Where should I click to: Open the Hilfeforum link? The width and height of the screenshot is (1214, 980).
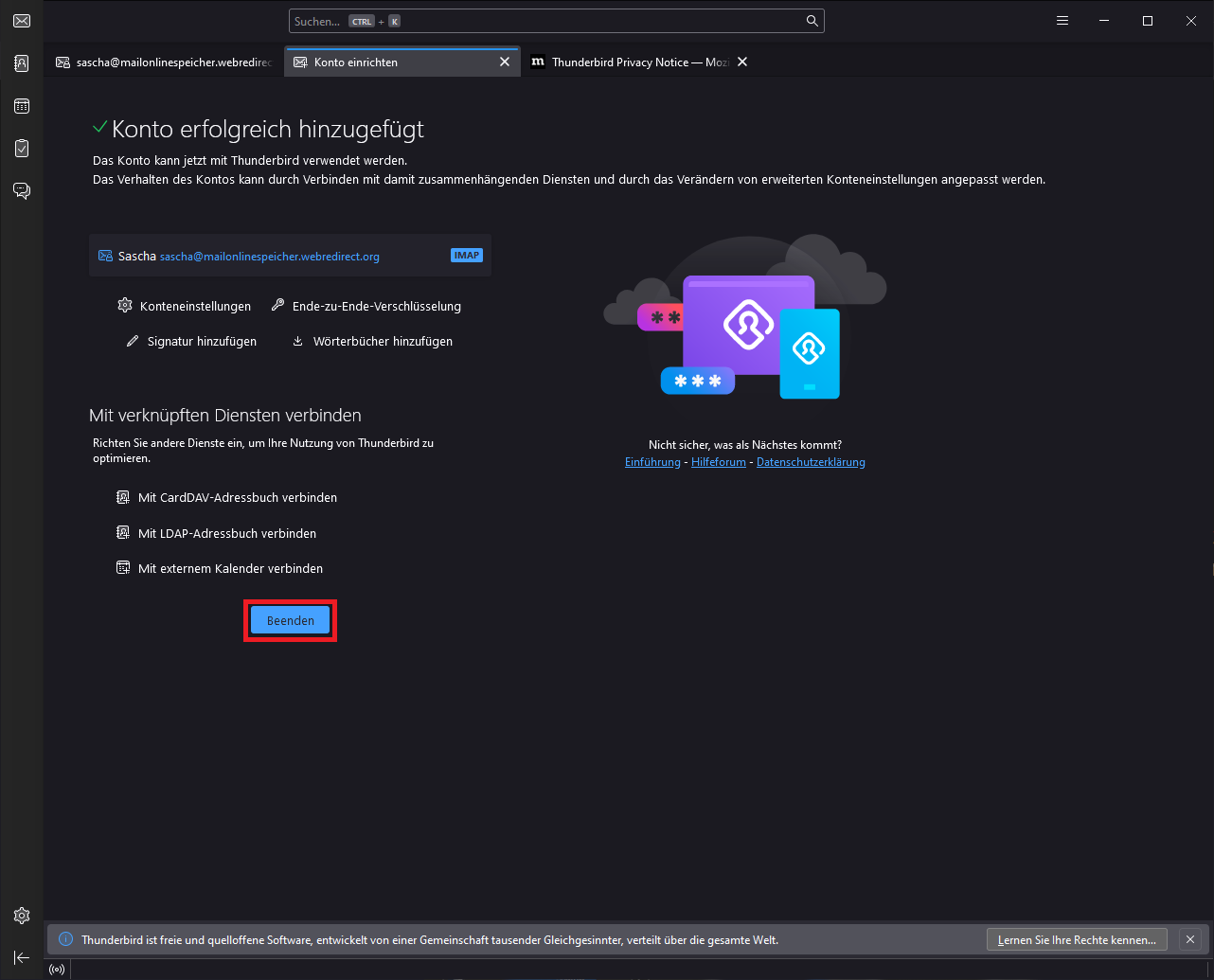tap(719, 462)
